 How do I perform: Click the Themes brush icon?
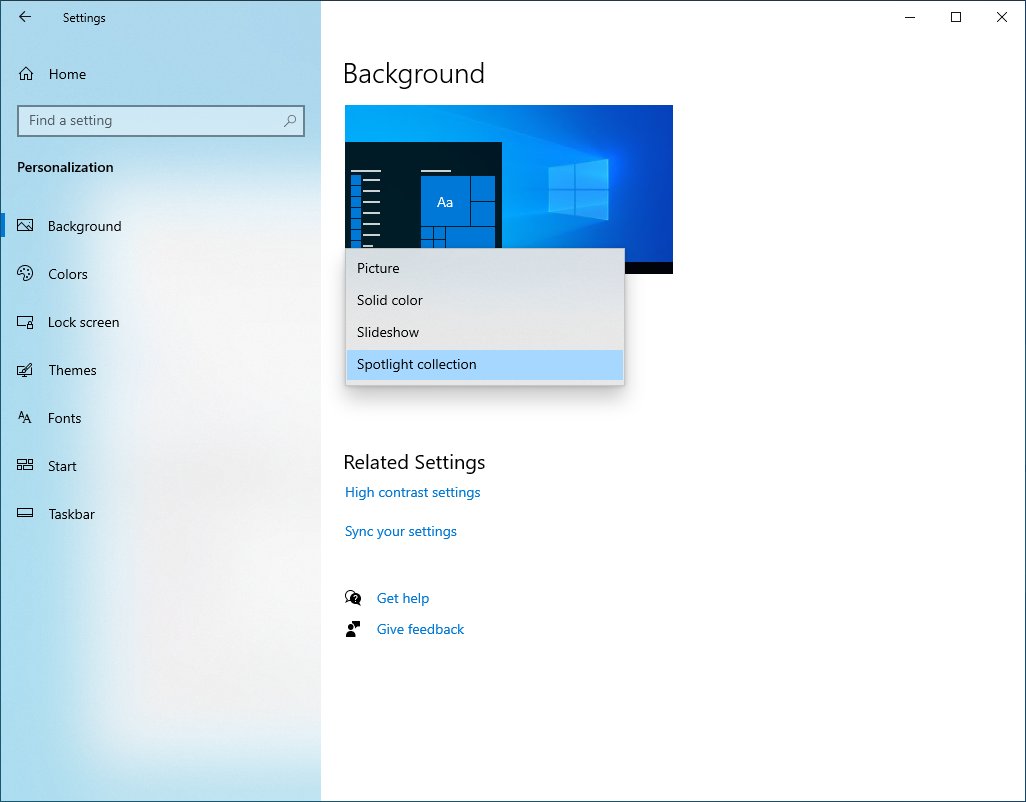[x=26, y=370]
